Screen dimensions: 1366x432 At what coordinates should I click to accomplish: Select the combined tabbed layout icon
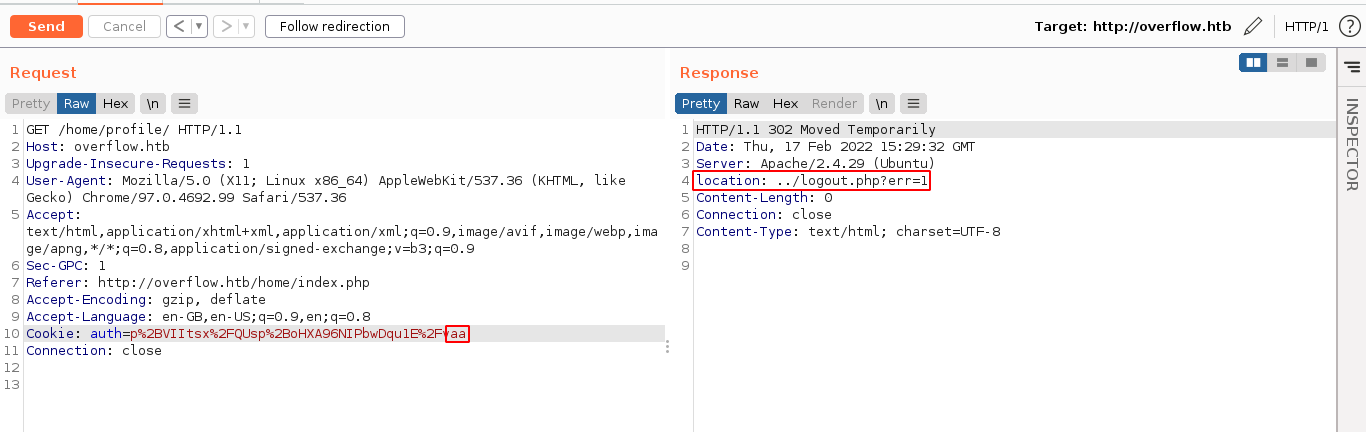click(1309, 63)
